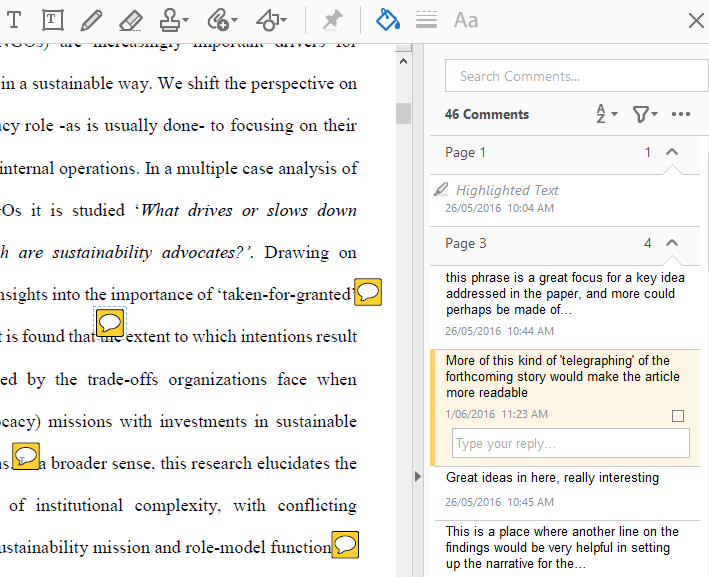Image resolution: width=709 pixels, height=577 pixels.
Task: Collapse the Page 1 comments group
Action: coord(672,152)
